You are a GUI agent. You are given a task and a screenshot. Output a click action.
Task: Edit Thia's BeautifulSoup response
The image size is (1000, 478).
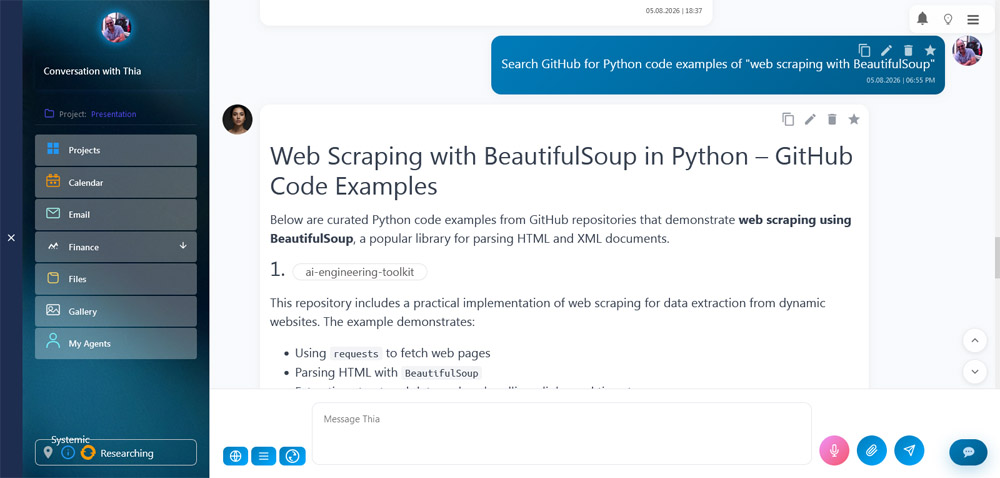pos(810,119)
